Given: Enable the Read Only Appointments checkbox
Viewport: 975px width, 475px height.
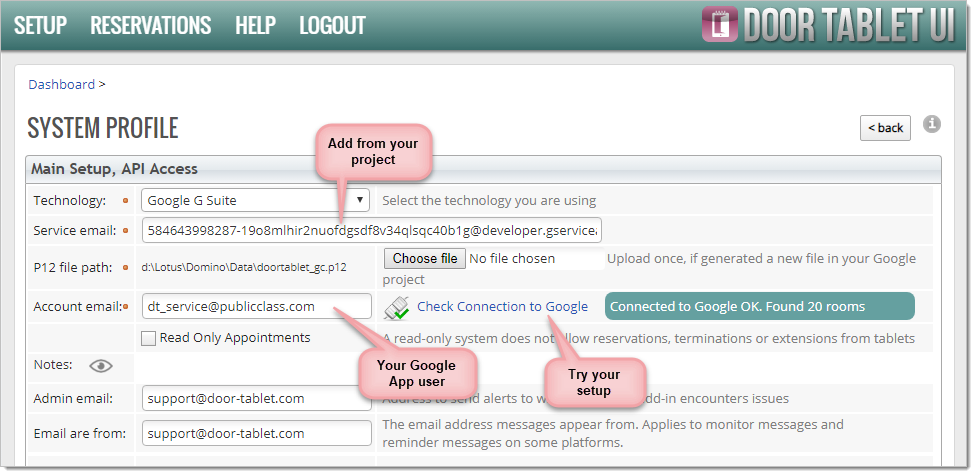Looking at the screenshot, I should [x=148, y=338].
